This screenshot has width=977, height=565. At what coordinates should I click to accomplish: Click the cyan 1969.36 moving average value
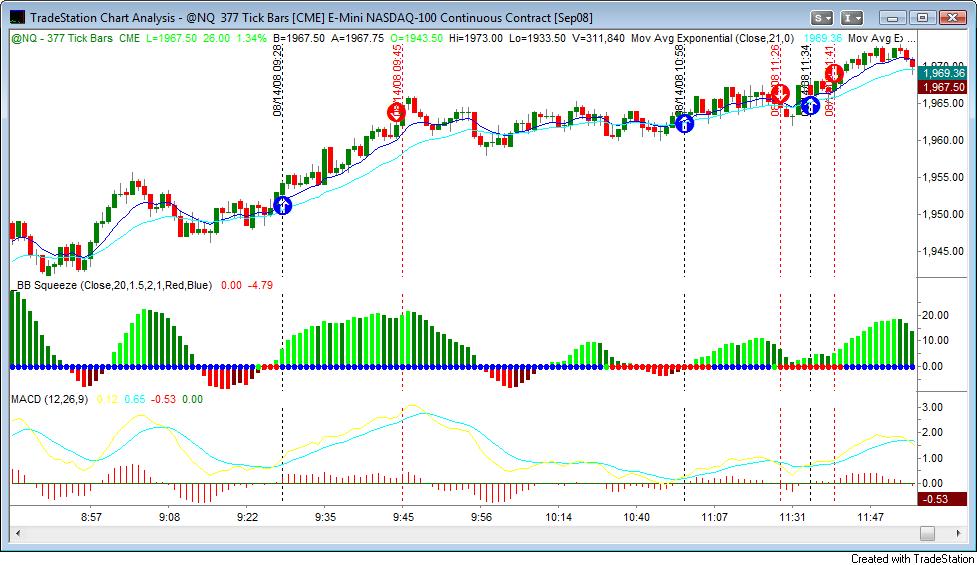[x=822, y=38]
